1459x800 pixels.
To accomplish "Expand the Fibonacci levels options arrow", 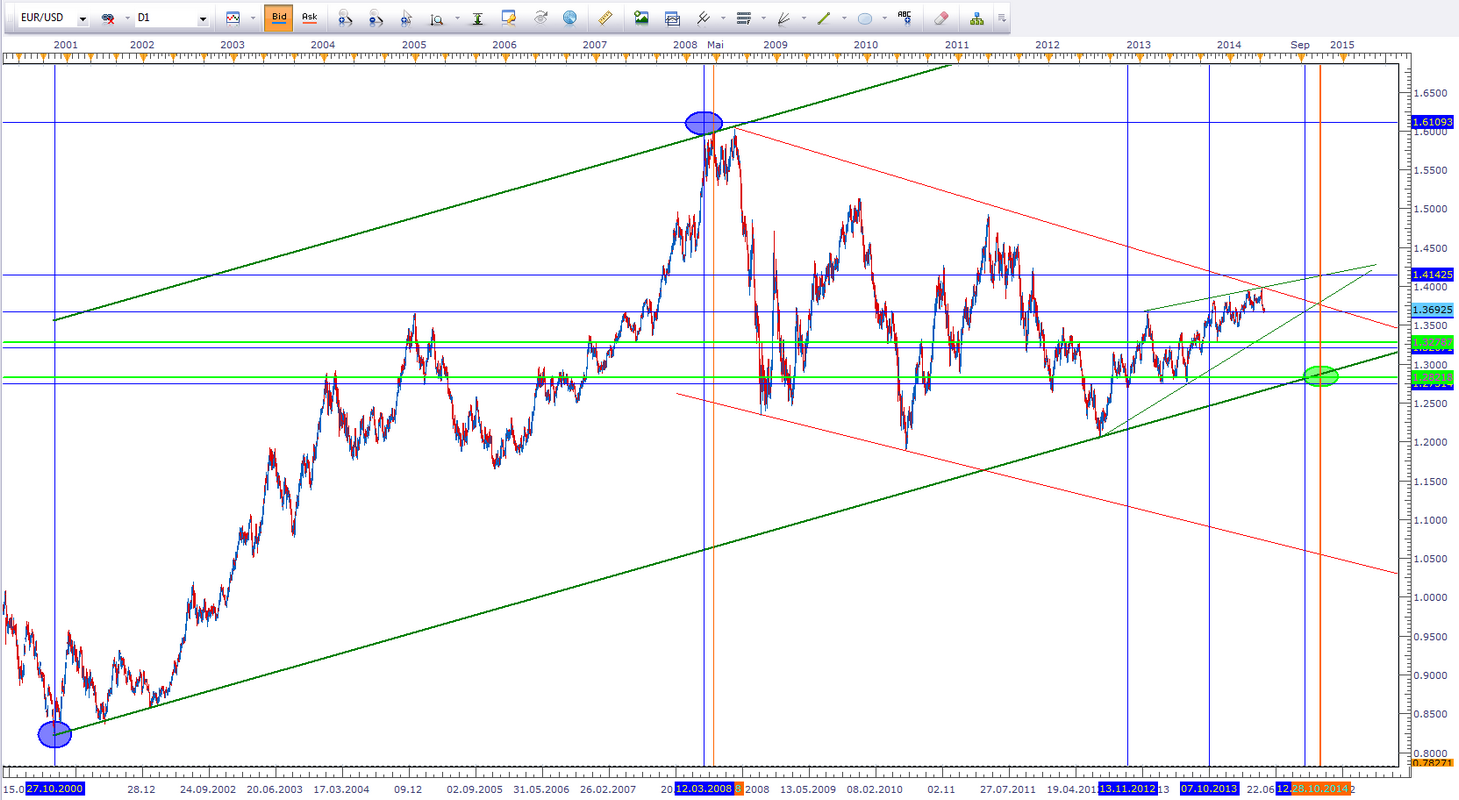I will pyautogui.click(x=763, y=18).
